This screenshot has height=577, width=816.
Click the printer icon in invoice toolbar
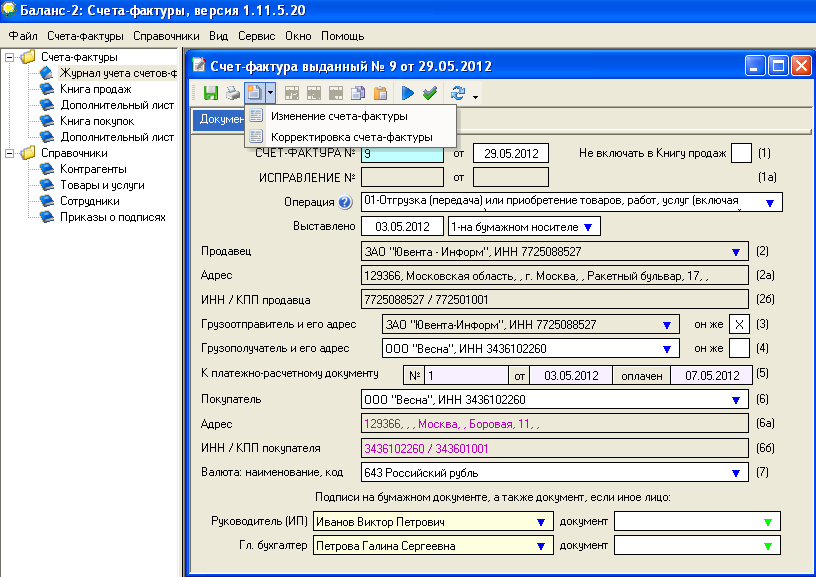(233, 93)
